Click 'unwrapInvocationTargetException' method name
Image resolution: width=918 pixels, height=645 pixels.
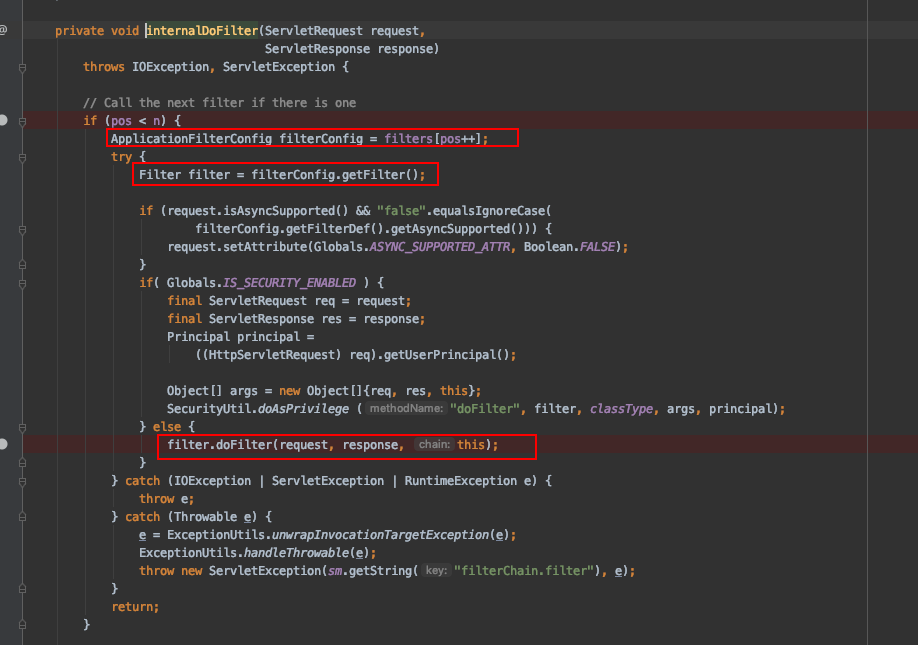(381, 535)
